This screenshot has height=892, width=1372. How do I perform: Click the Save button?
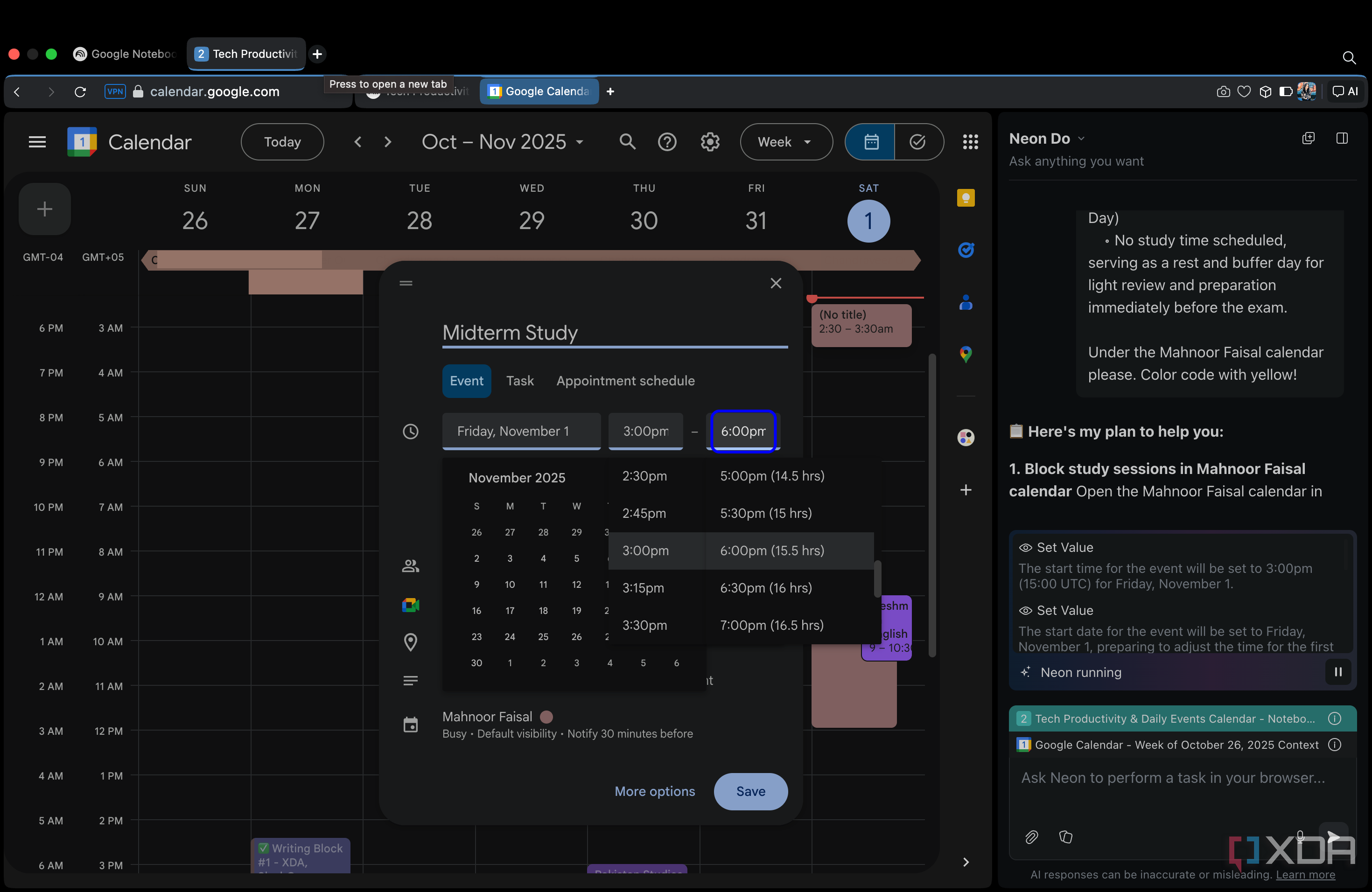[x=750, y=791]
